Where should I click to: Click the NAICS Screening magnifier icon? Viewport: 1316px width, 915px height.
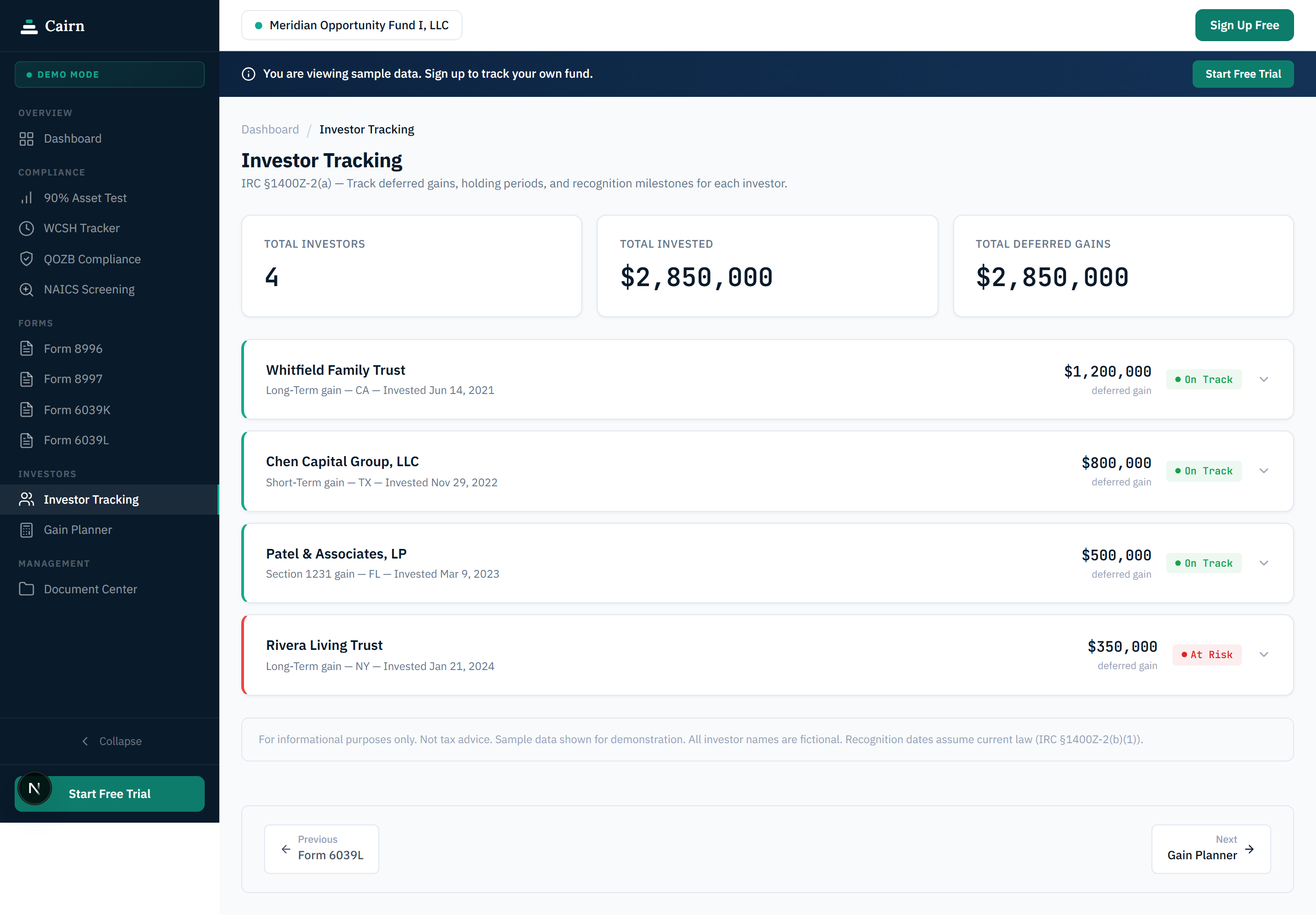pyautogui.click(x=27, y=289)
